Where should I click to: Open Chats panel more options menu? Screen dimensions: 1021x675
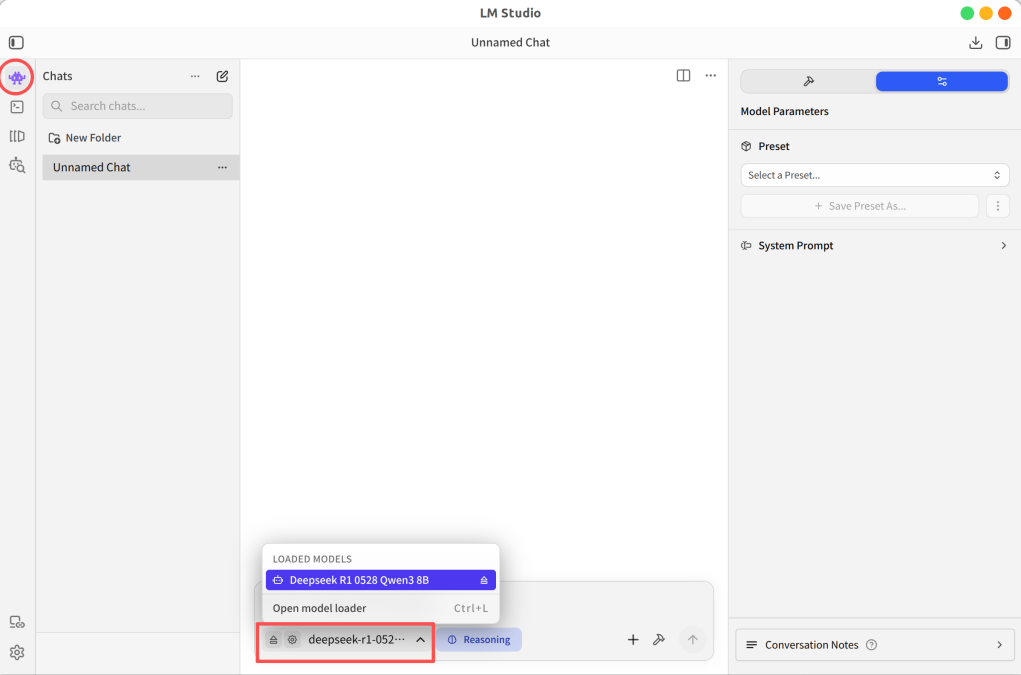(195, 76)
